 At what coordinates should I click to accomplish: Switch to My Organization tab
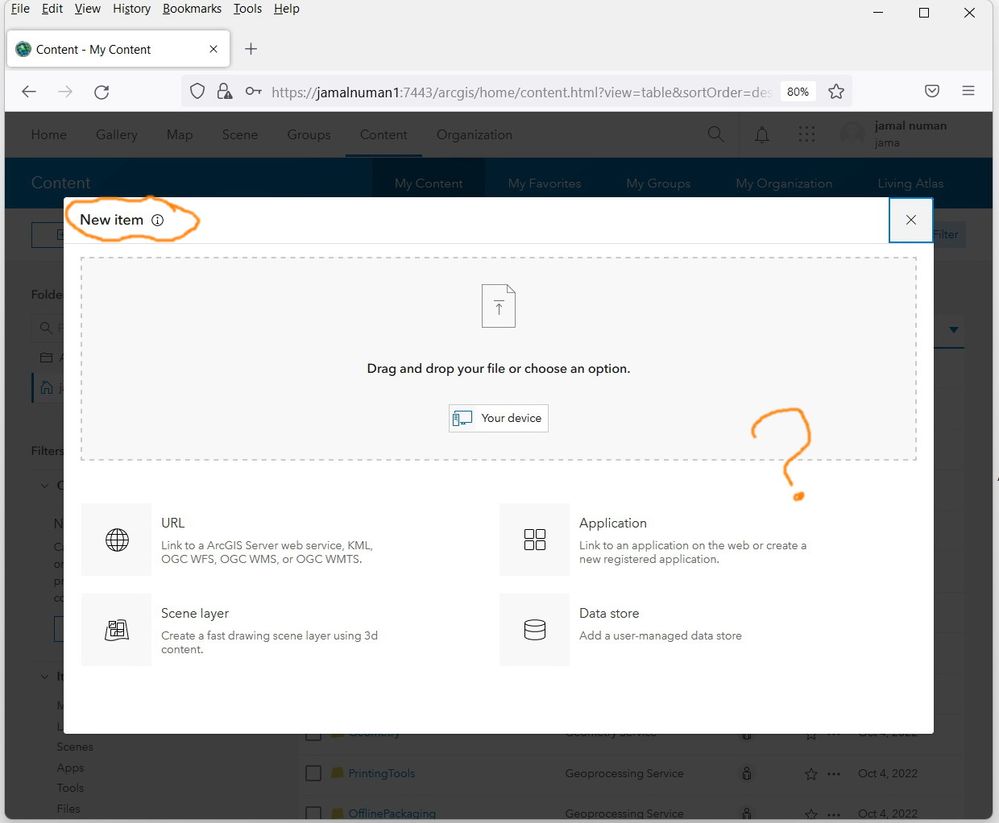click(784, 183)
